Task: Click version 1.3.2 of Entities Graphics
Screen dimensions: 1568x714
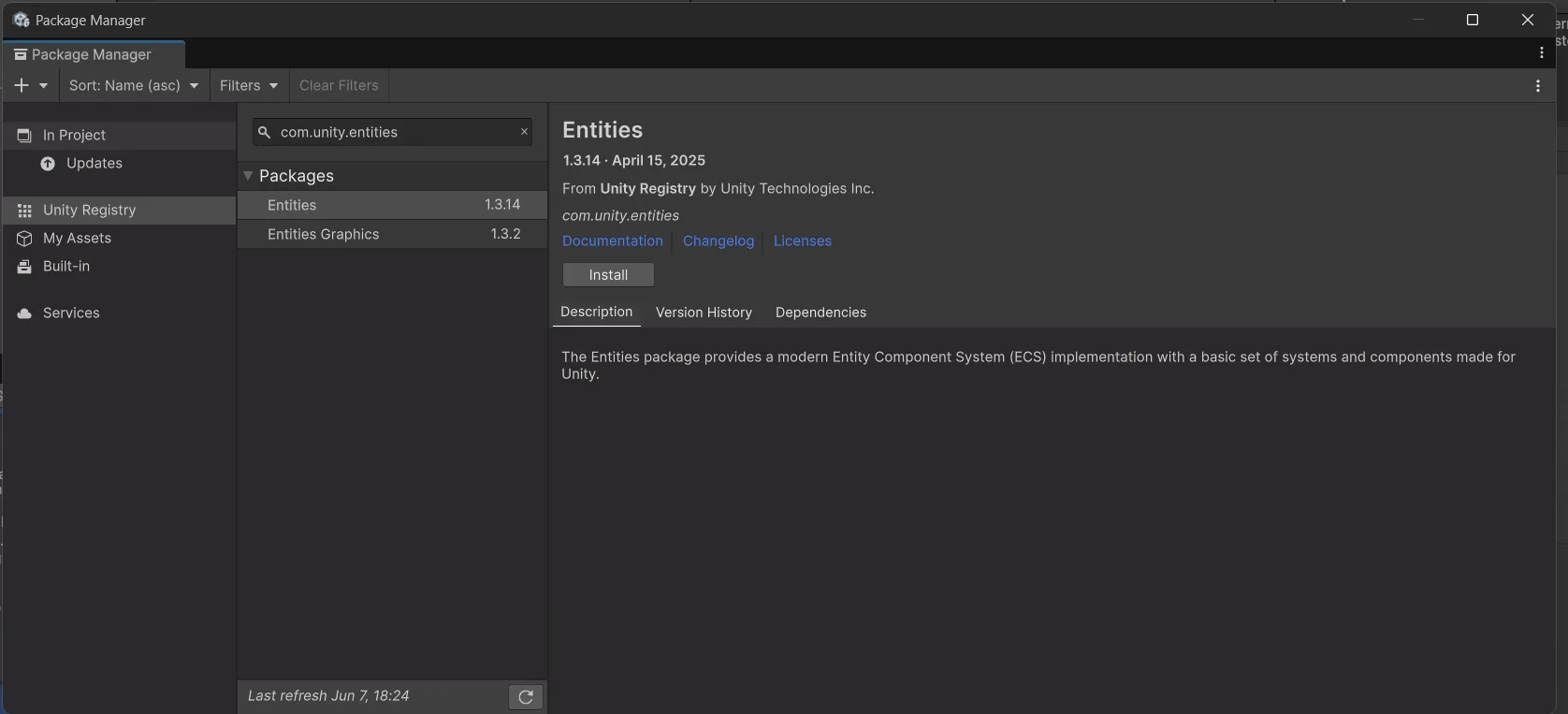Action: pos(505,234)
